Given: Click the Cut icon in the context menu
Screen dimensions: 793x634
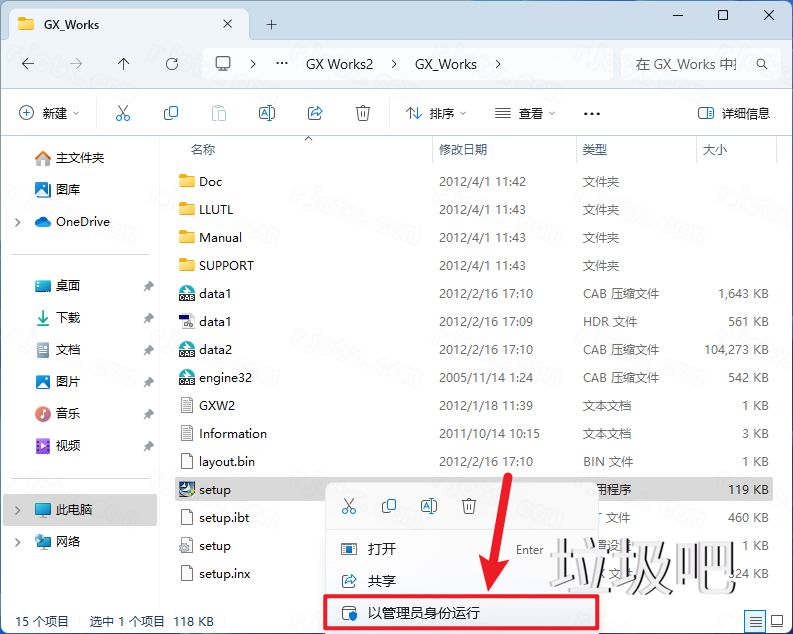Looking at the screenshot, I should 349,506.
